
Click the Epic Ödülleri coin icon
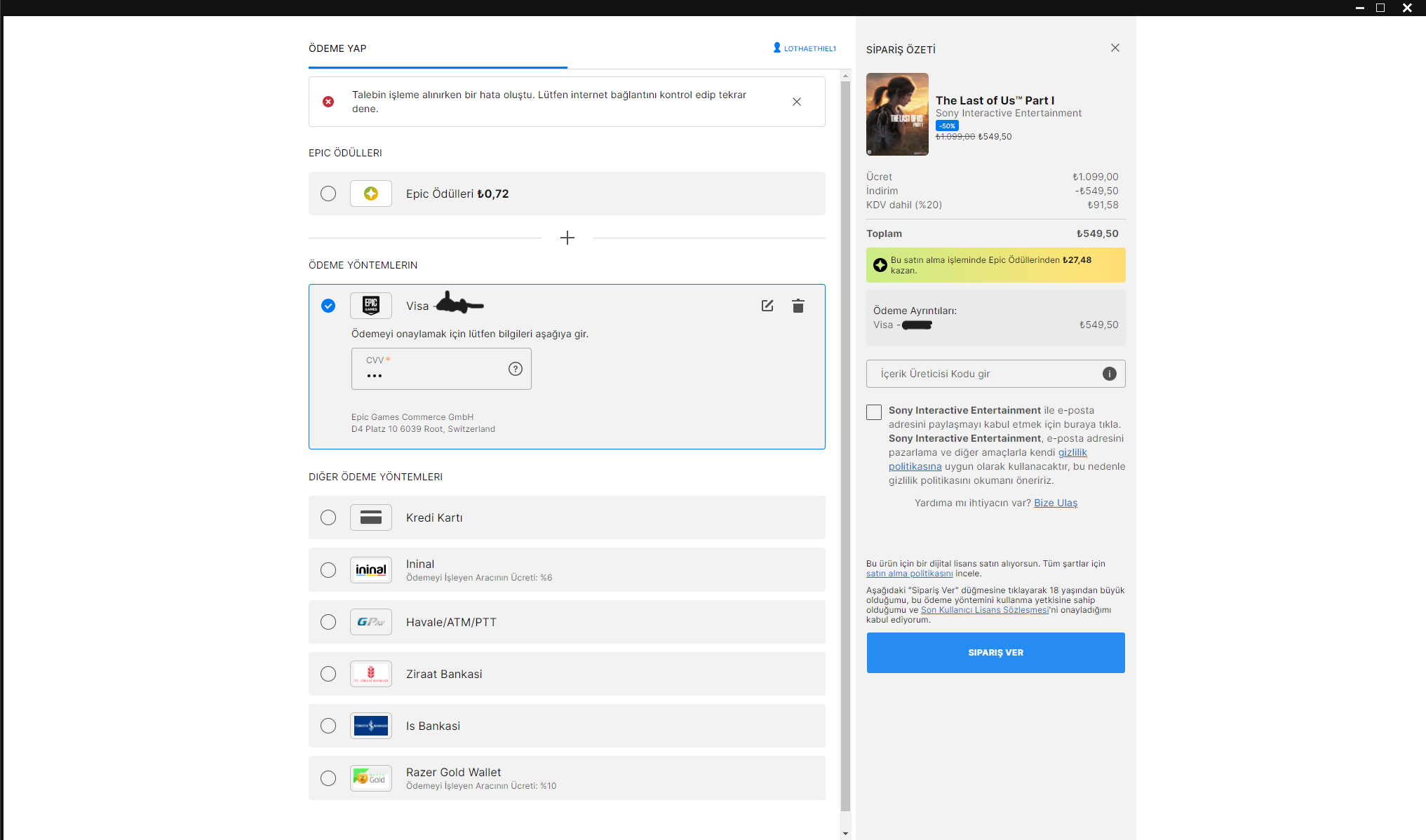371,194
